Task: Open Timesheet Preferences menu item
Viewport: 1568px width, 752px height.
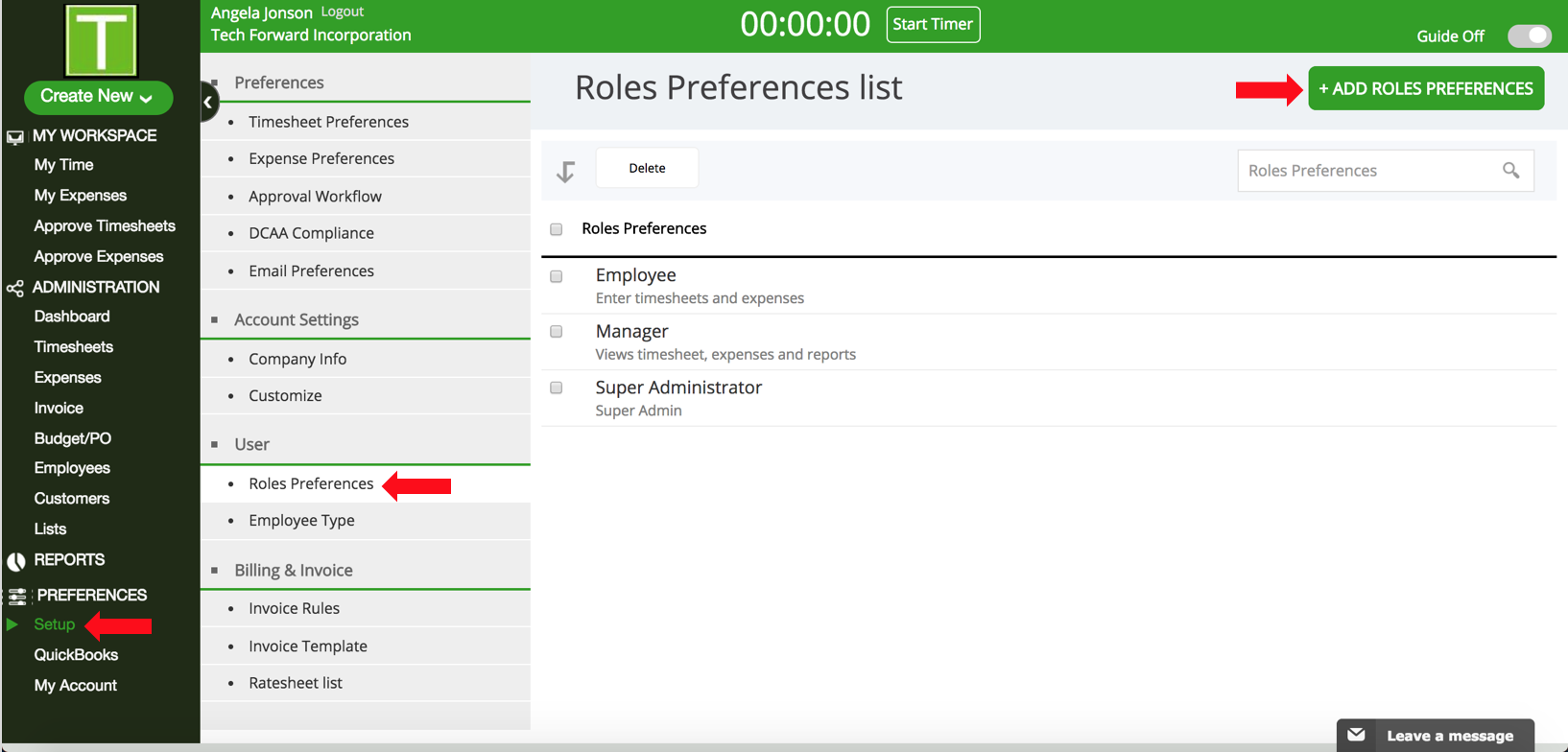Action: pos(328,122)
